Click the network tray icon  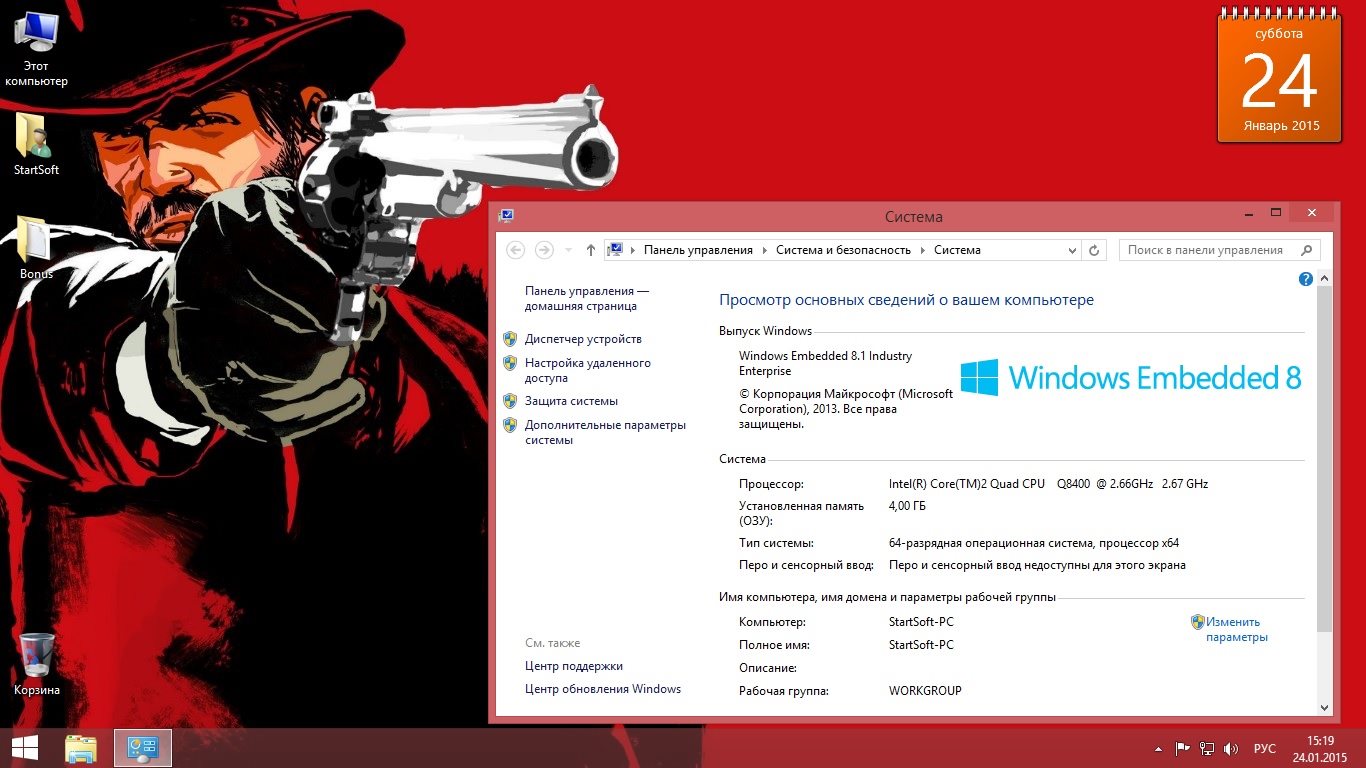click(x=1207, y=748)
